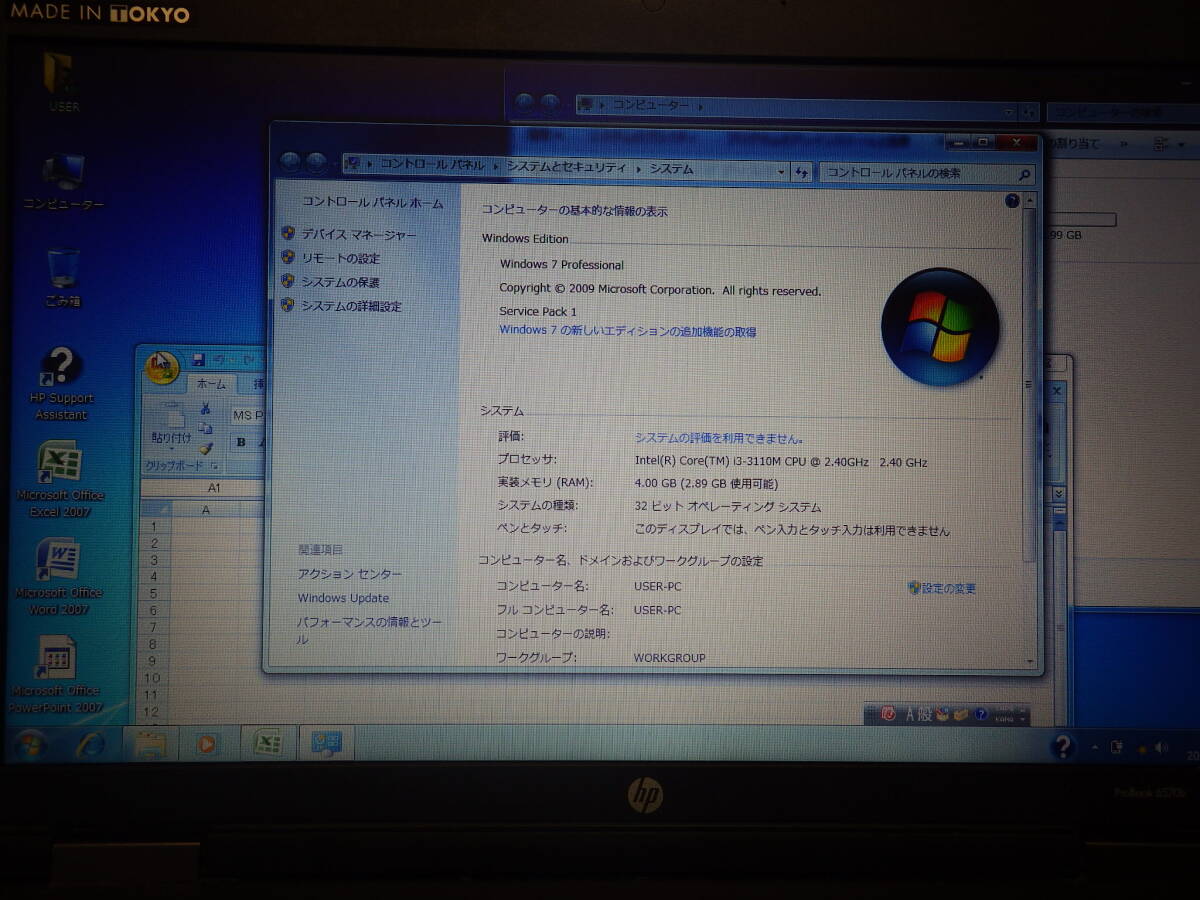Click the Cut scissors icon in Excel
Image resolution: width=1200 pixels, height=900 pixels.
[x=205, y=408]
